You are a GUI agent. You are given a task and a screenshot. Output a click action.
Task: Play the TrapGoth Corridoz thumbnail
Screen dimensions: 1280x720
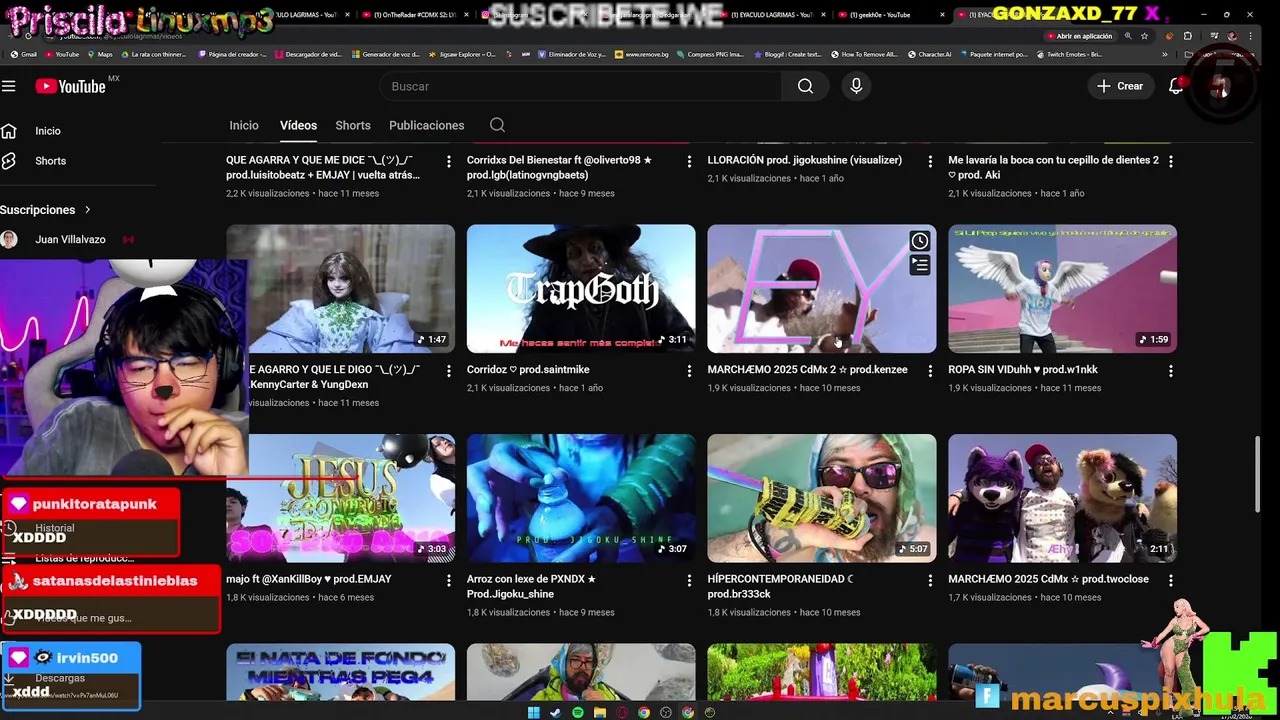click(581, 289)
